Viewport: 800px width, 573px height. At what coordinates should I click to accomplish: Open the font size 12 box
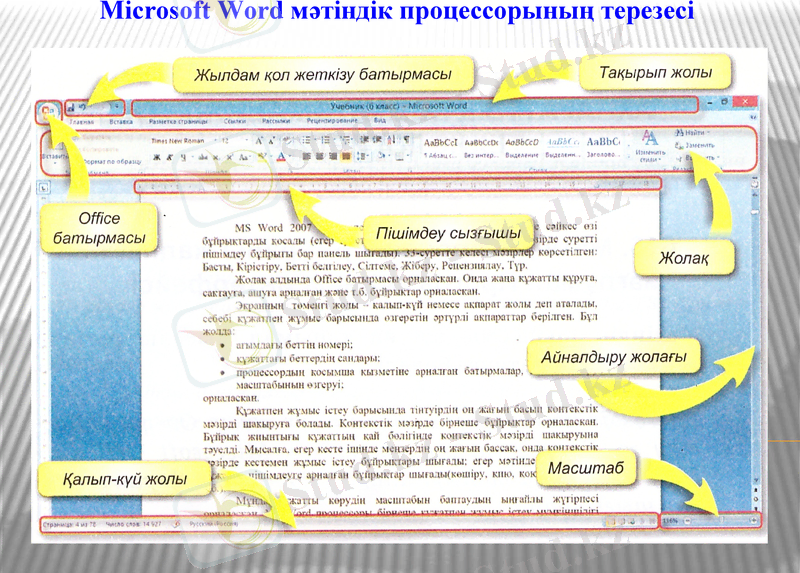pos(233,141)
